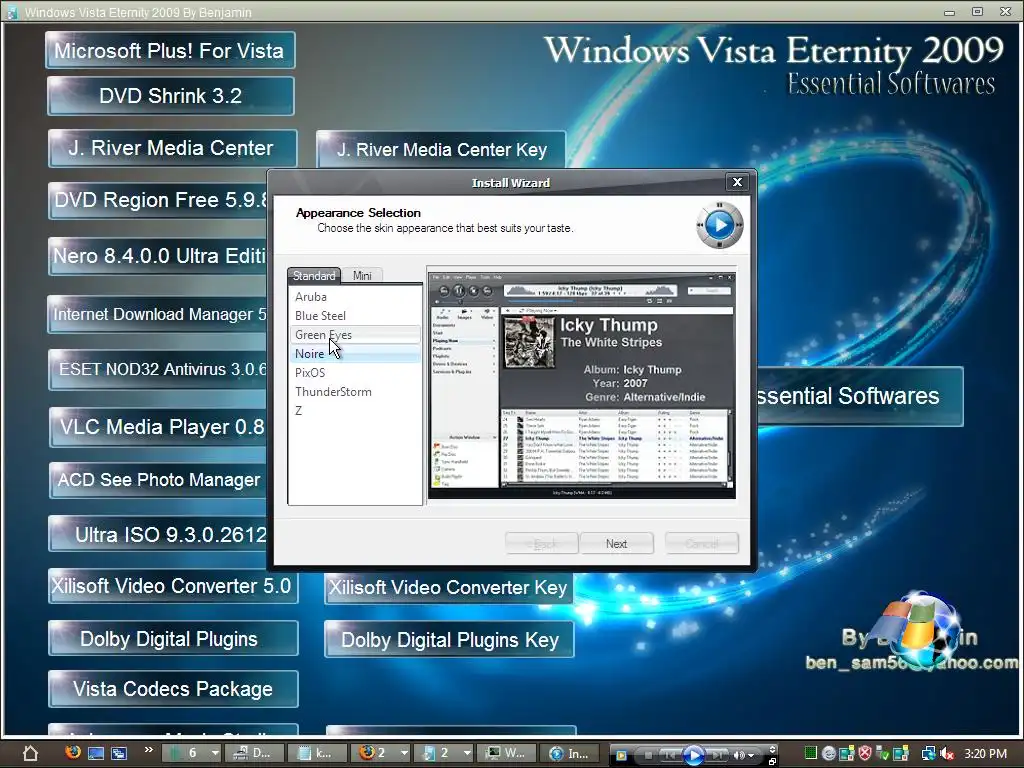Click the show desktop quick launch icon
Viewport: 1024px width, 768px height.
click(96, 753)
